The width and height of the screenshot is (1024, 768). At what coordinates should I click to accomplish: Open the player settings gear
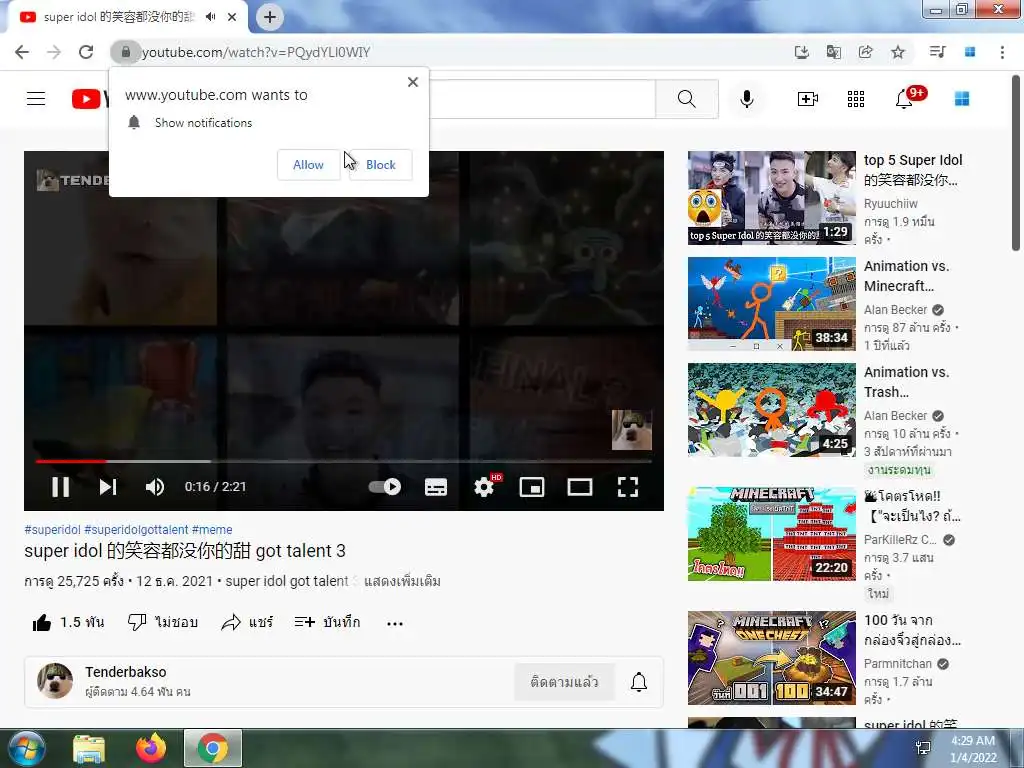tap(485, 487)
